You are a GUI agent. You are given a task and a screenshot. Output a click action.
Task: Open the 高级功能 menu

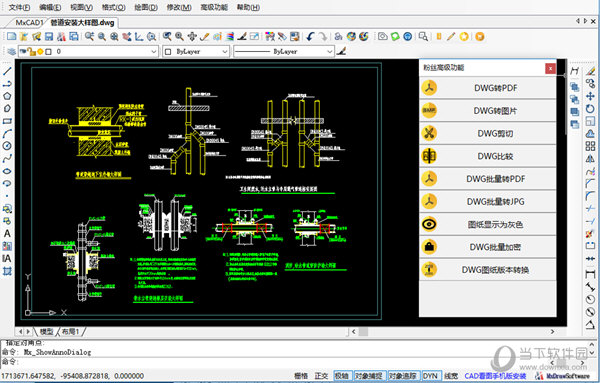pyautogui.click(x=214, y=7)
